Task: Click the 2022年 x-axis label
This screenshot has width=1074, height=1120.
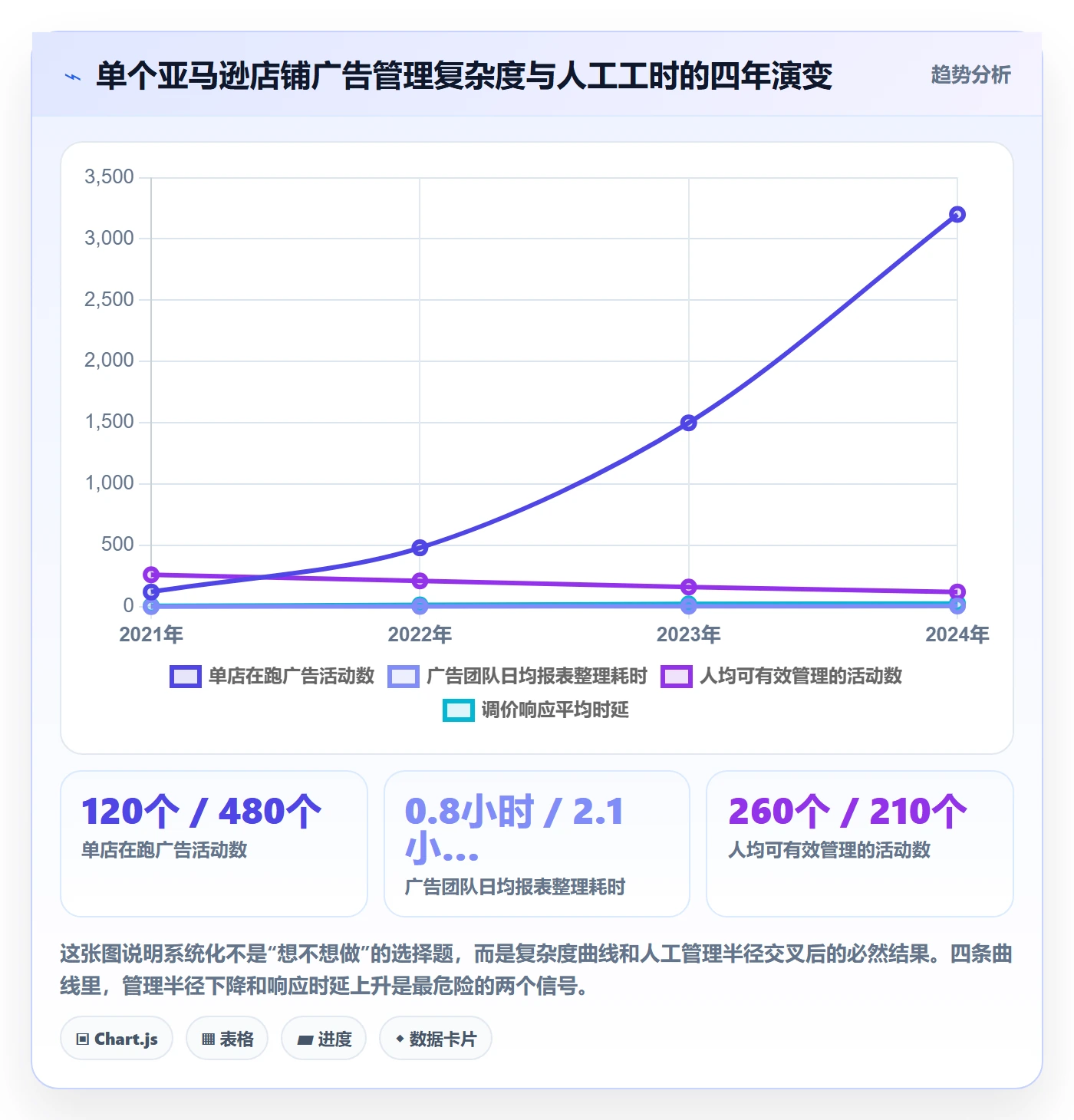Action: pos(420,634)
